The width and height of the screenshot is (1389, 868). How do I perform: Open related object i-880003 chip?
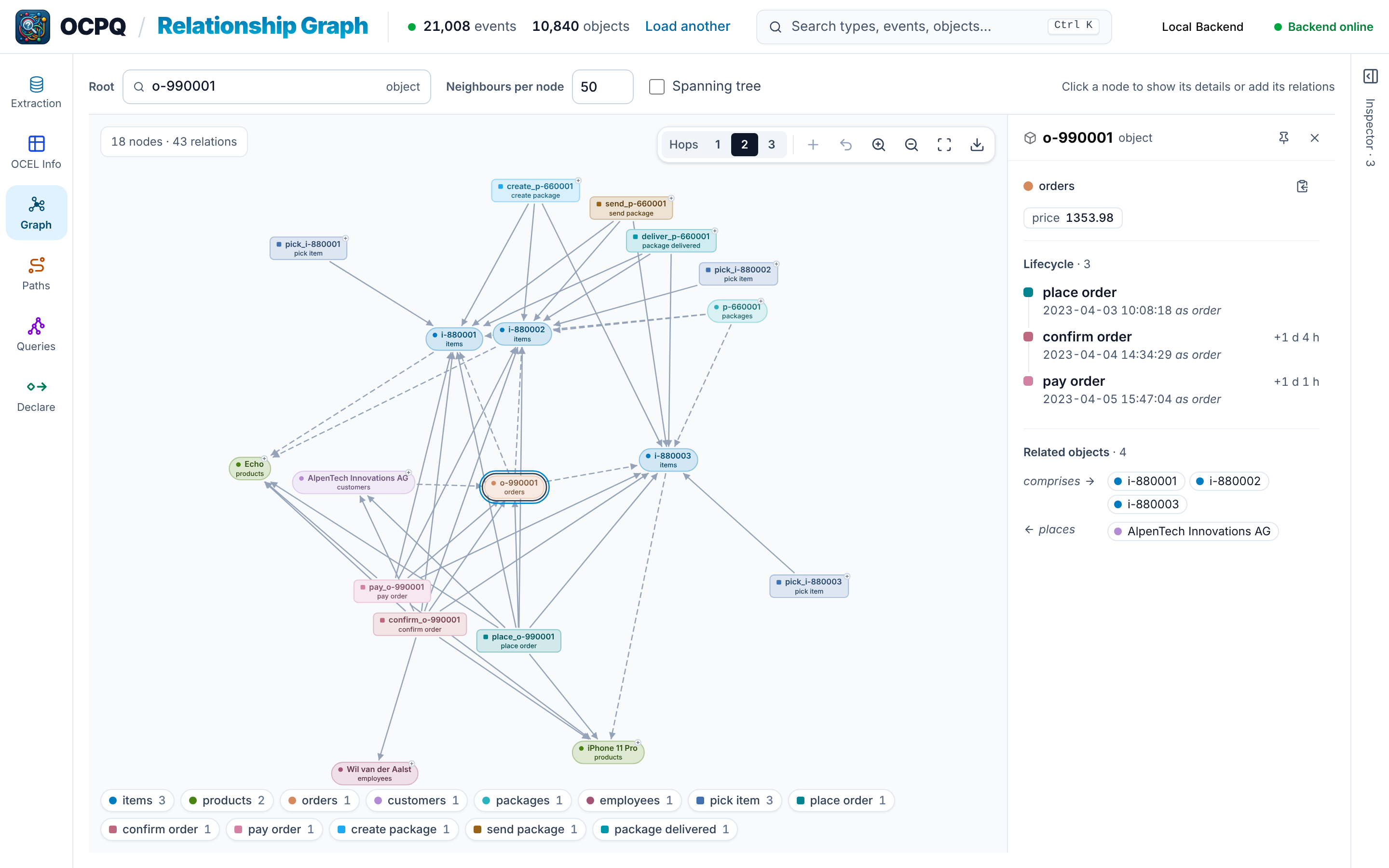click(x=1147, y=504)
